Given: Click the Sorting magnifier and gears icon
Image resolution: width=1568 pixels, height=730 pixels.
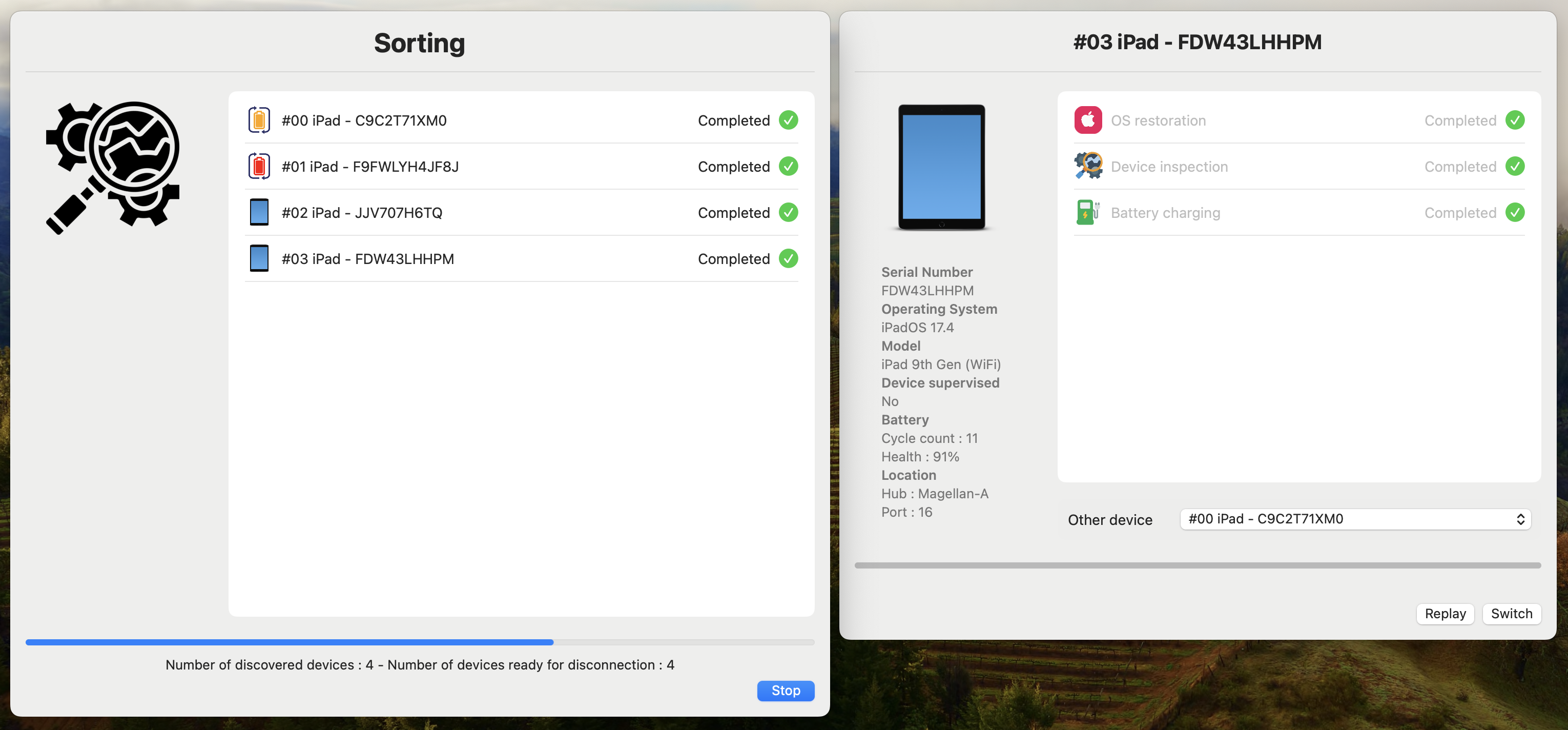Looking at the screenshot, I should pos(113,168).
